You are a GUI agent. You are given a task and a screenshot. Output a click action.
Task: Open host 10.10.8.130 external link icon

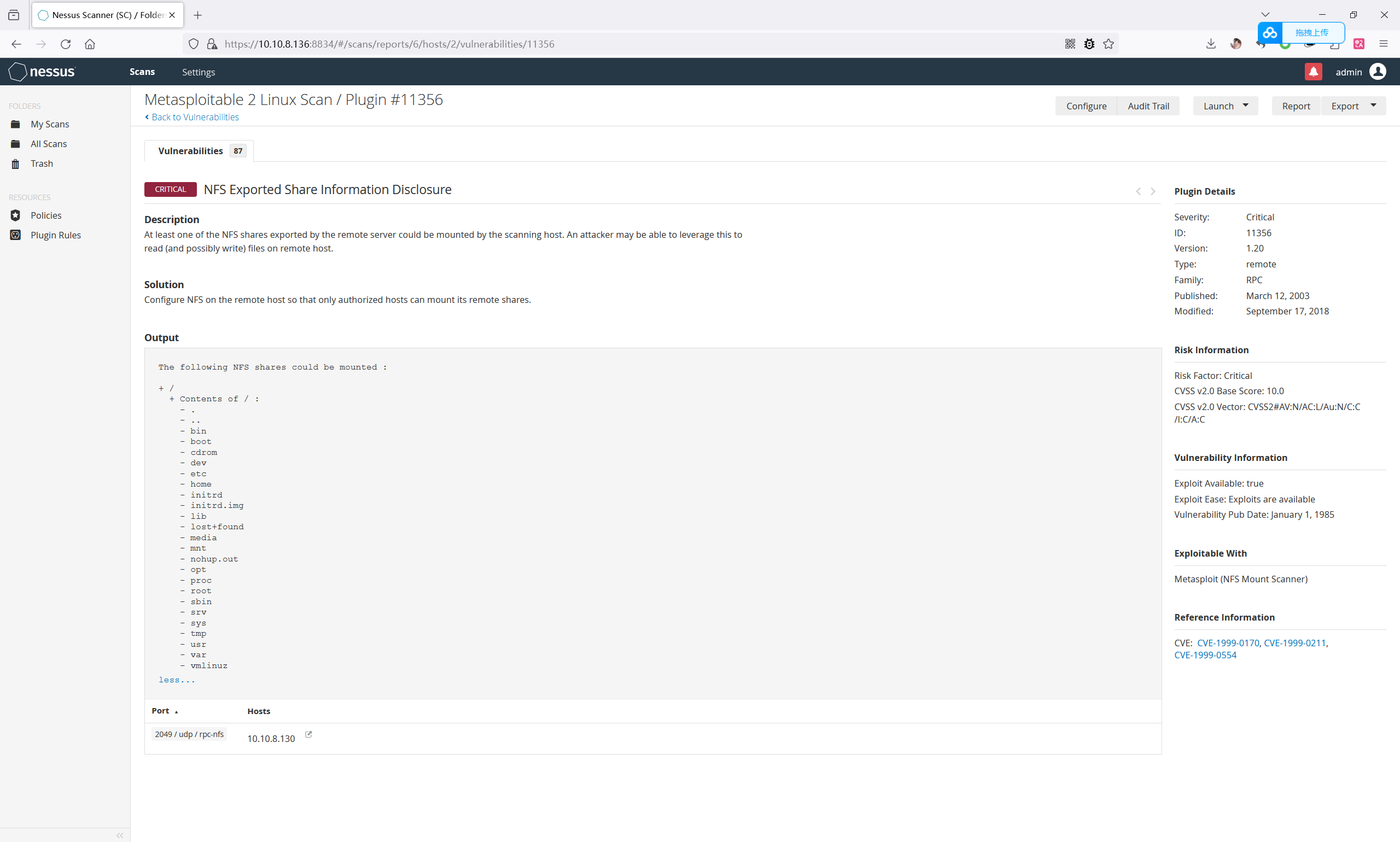point(309,734)
